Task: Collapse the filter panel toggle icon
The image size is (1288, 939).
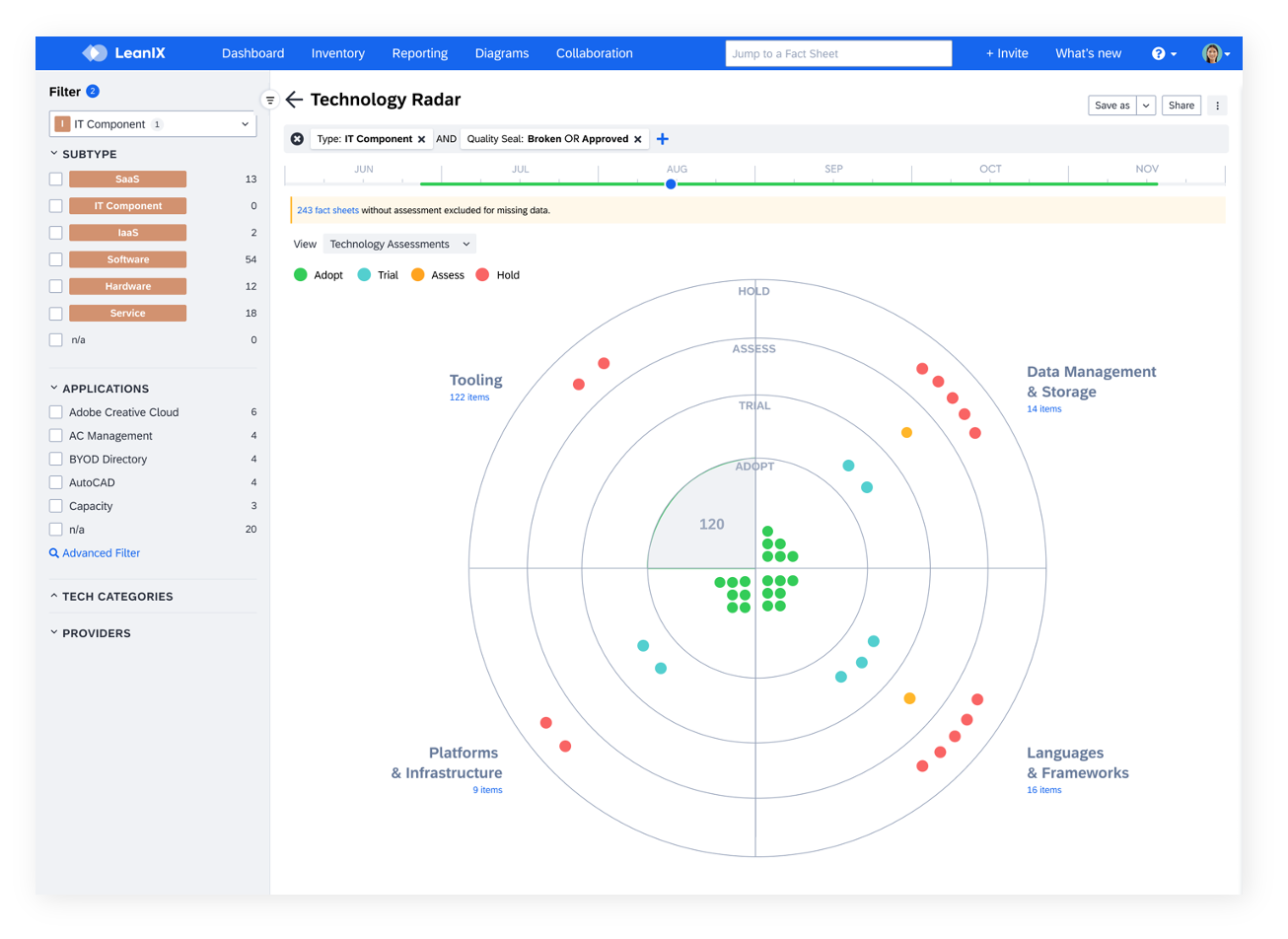Action: 269,100
